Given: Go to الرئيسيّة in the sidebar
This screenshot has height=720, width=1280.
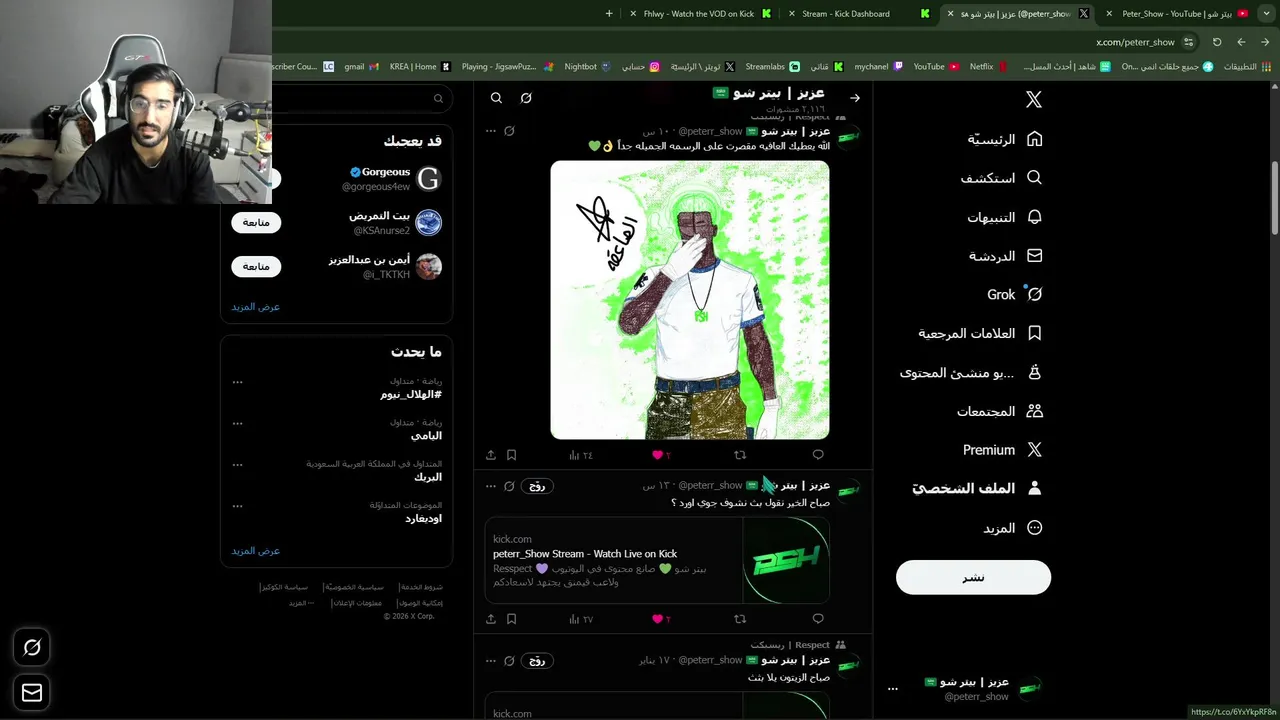Looking at the screenshot, I should click(1005, 139).
